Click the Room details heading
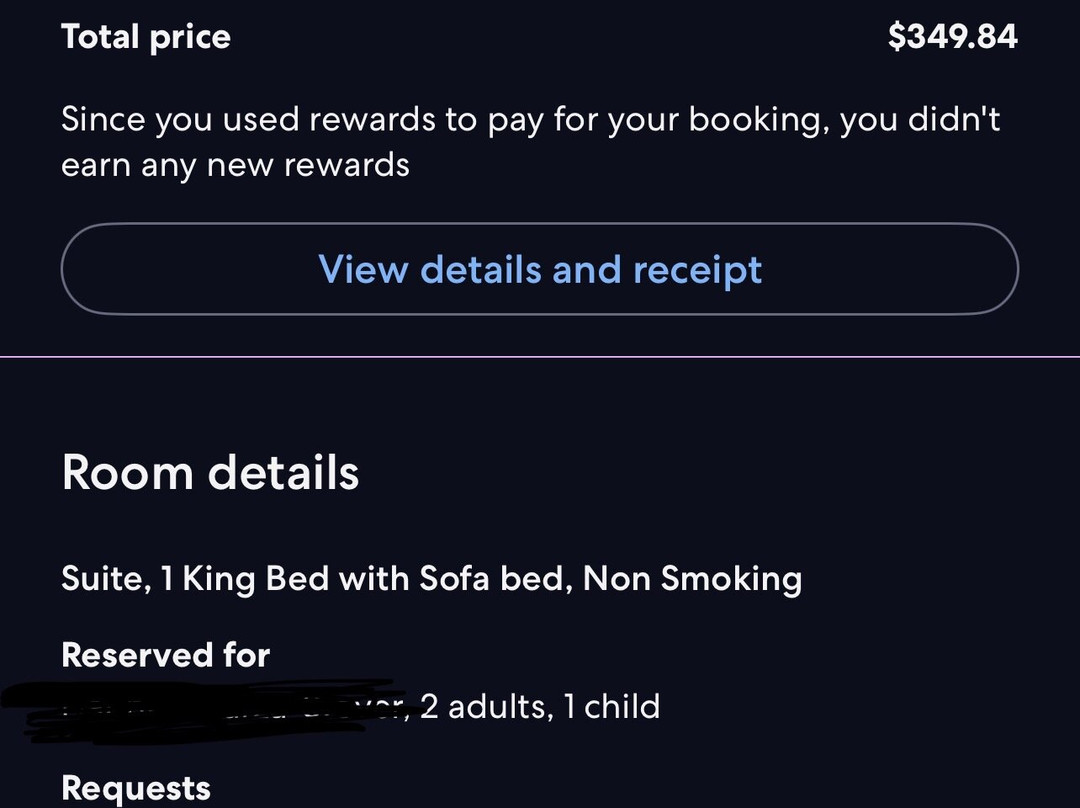This screenshot has width=1080, height=808. 210,472
